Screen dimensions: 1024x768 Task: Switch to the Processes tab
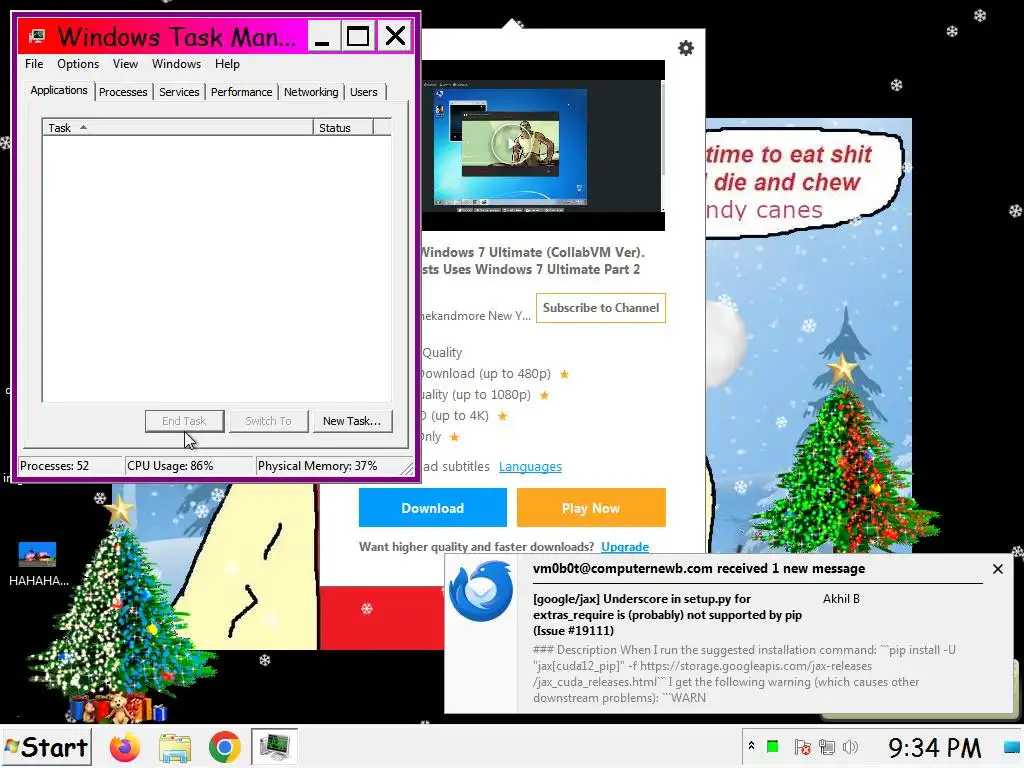pos(123,92)
